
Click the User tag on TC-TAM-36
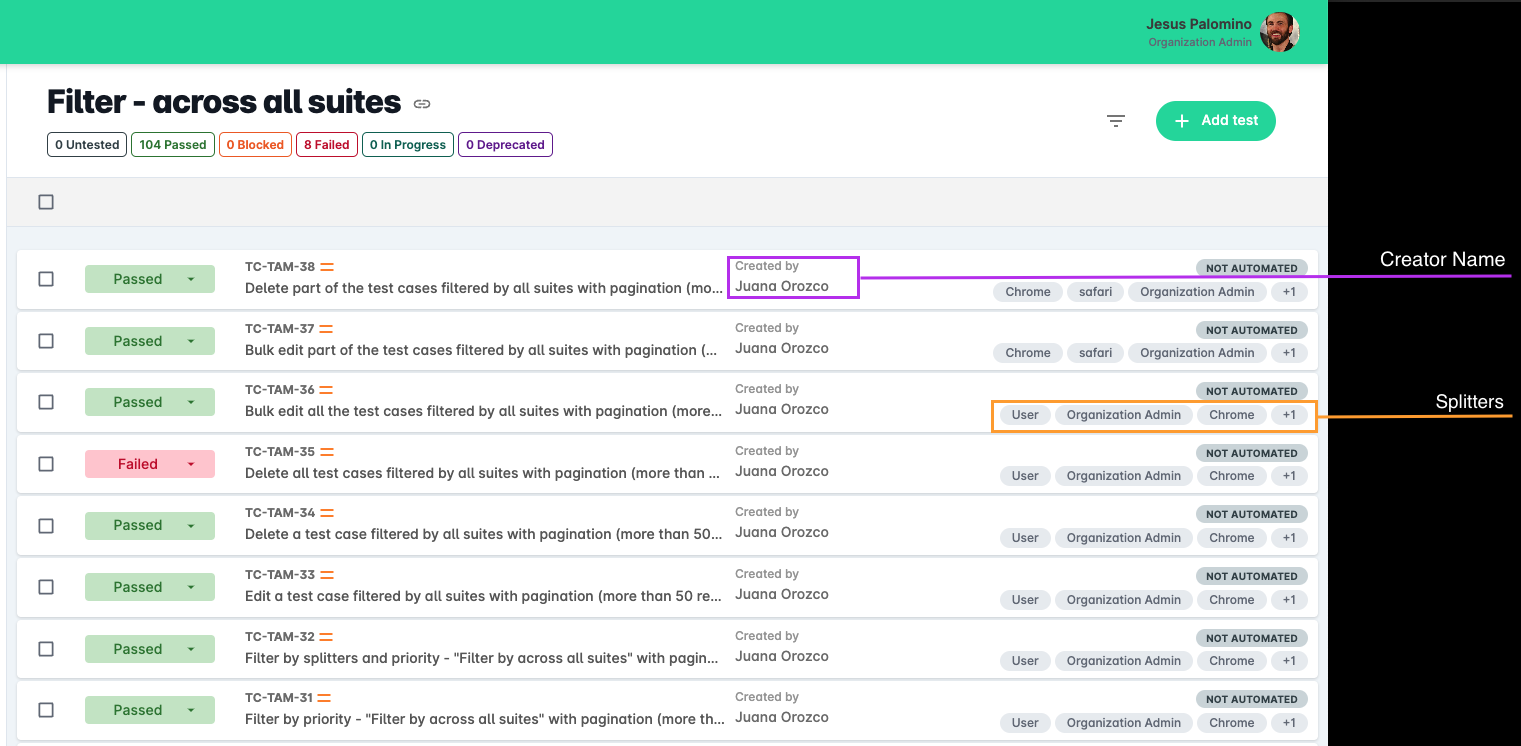point(1025,415)
